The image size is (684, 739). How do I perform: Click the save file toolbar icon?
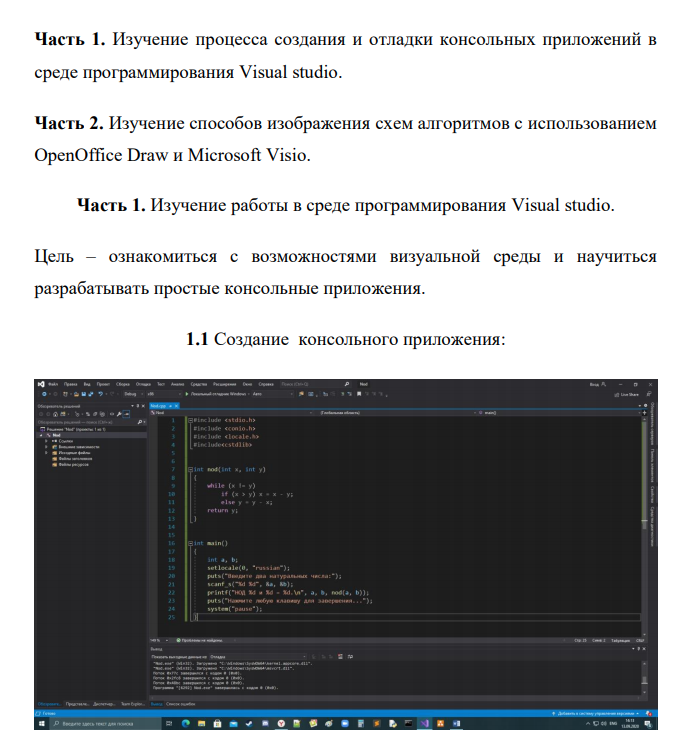[x=83, y=394]
